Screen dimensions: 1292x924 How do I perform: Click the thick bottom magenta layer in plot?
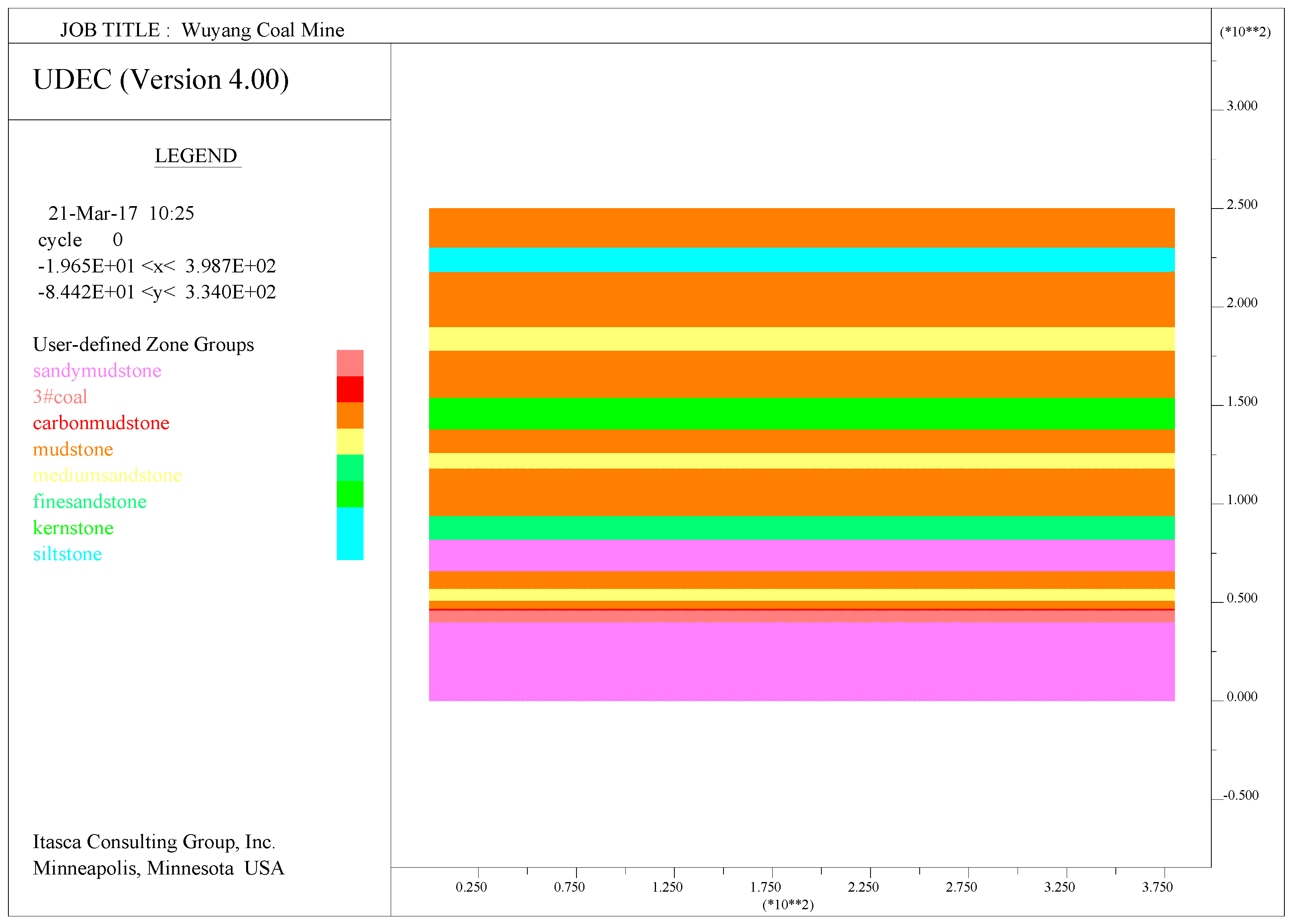(801, 662)
